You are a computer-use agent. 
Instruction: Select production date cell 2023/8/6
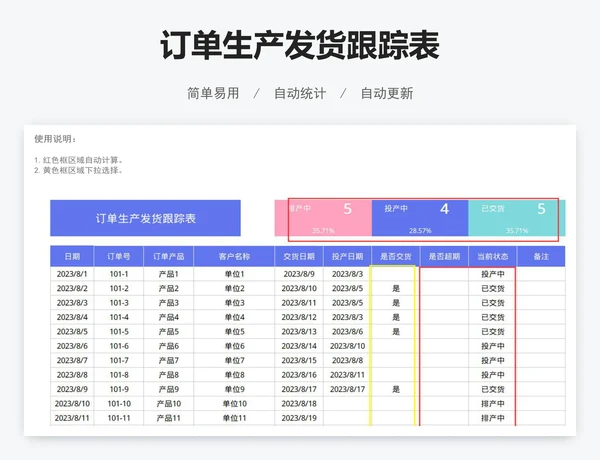(x=347, y=332)
